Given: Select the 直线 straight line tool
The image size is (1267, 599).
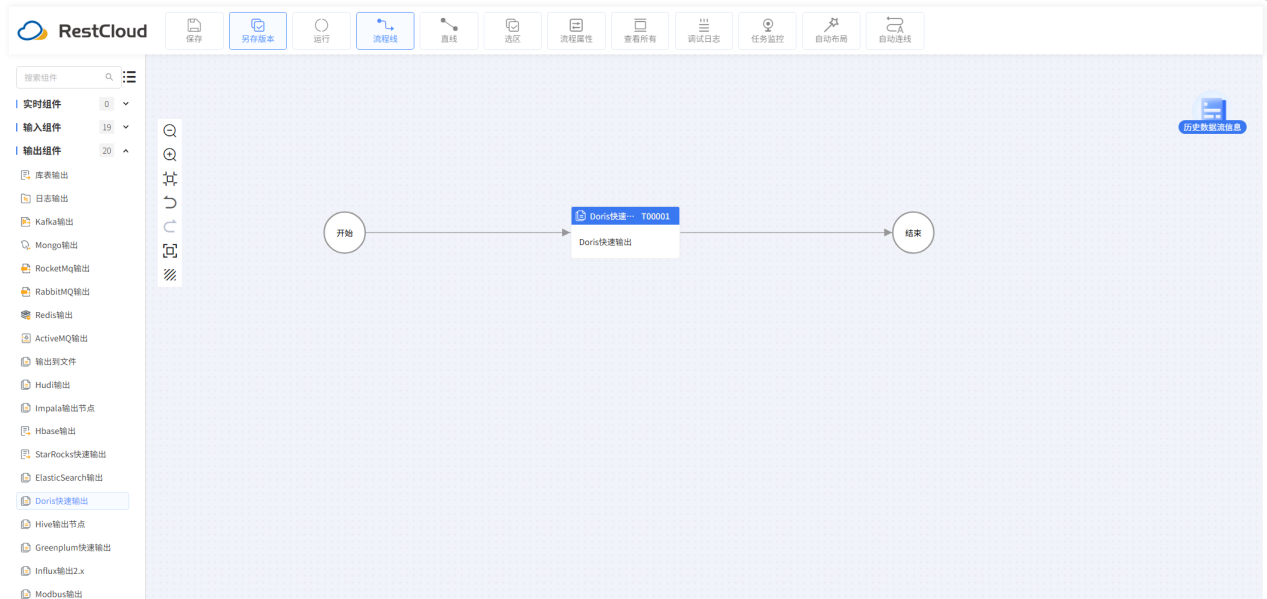Looking at the screenshot, I should tap(449, 31).
